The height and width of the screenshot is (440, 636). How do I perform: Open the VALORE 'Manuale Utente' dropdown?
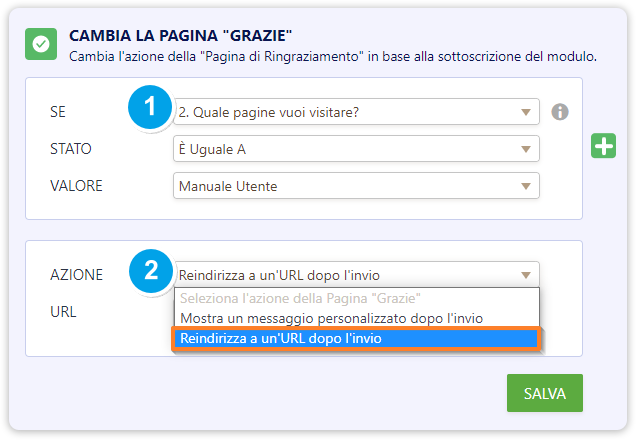pyautogui.click(x=356, y=186)
